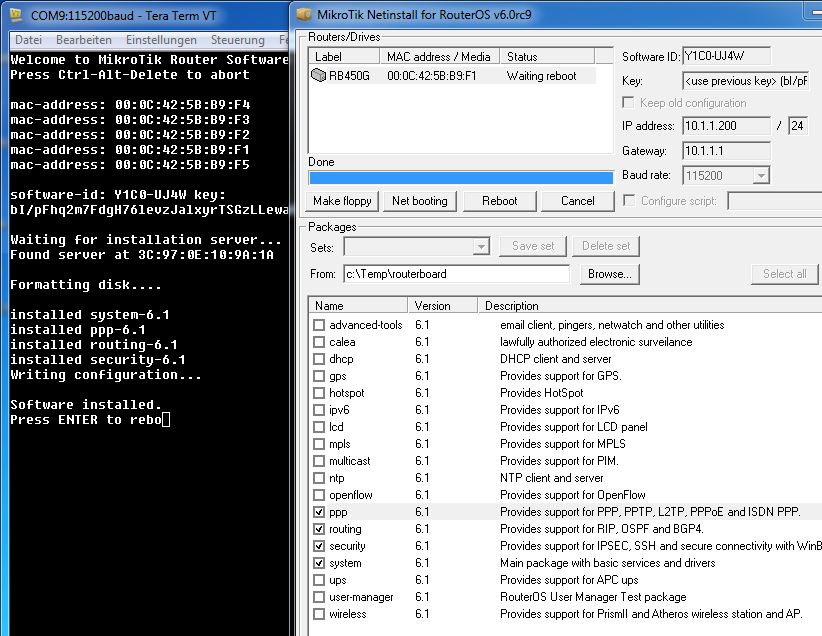The height and width of the screenshot is (636, 822).
Task: Sort by MAC address / Media column
Action: click(x=439, y=56)
